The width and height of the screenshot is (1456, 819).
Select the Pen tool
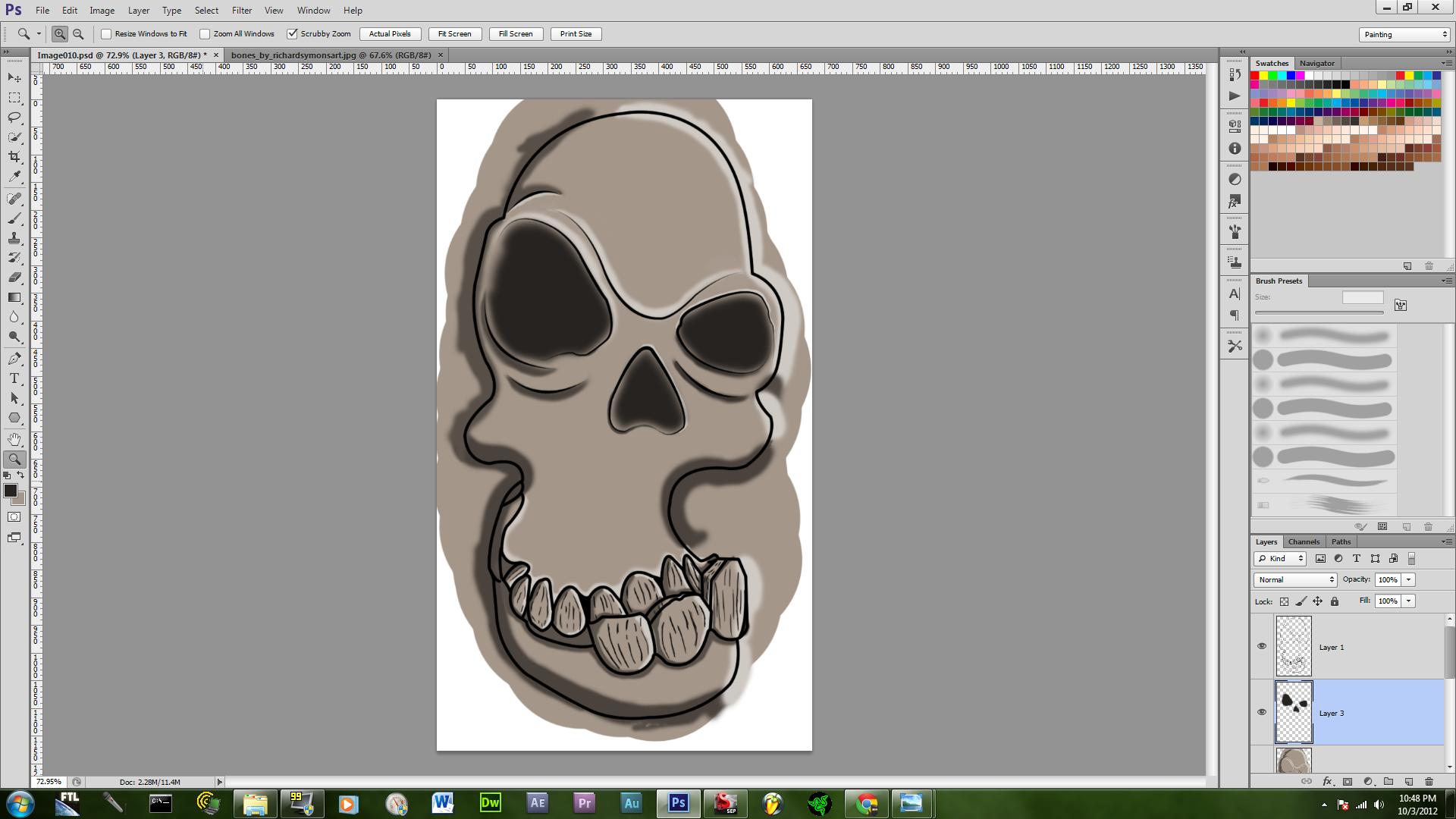coord(14,359)
